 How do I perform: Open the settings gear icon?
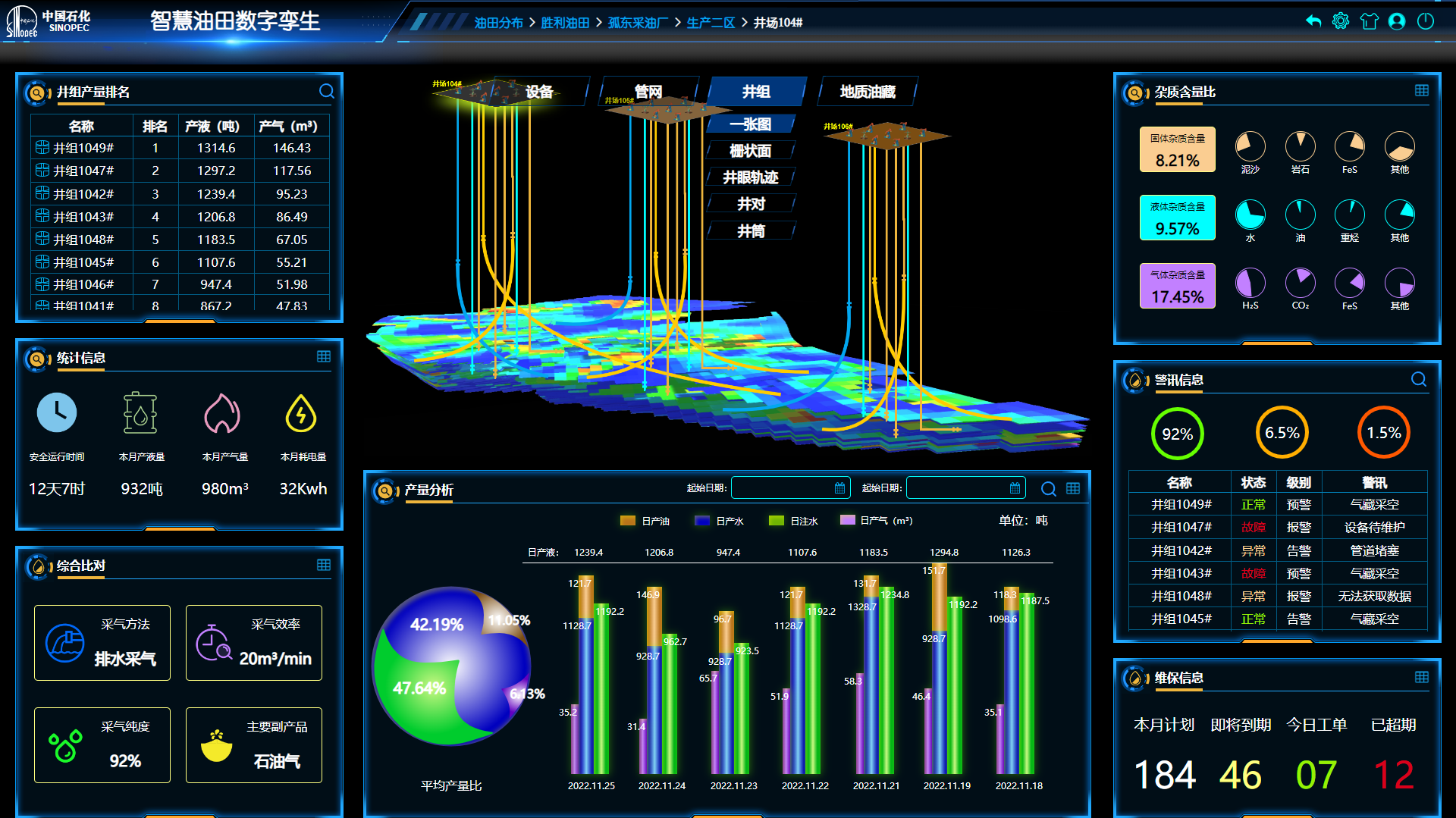(1341, 21)
